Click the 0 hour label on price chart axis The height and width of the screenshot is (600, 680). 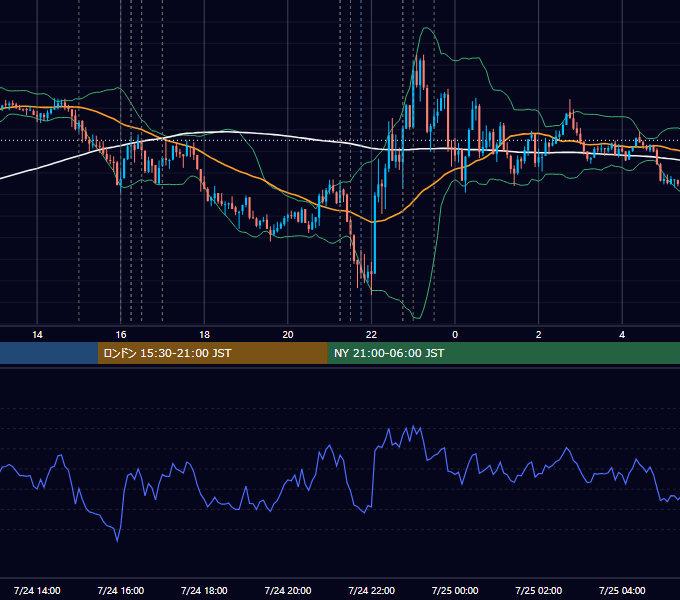click(455, 334)
